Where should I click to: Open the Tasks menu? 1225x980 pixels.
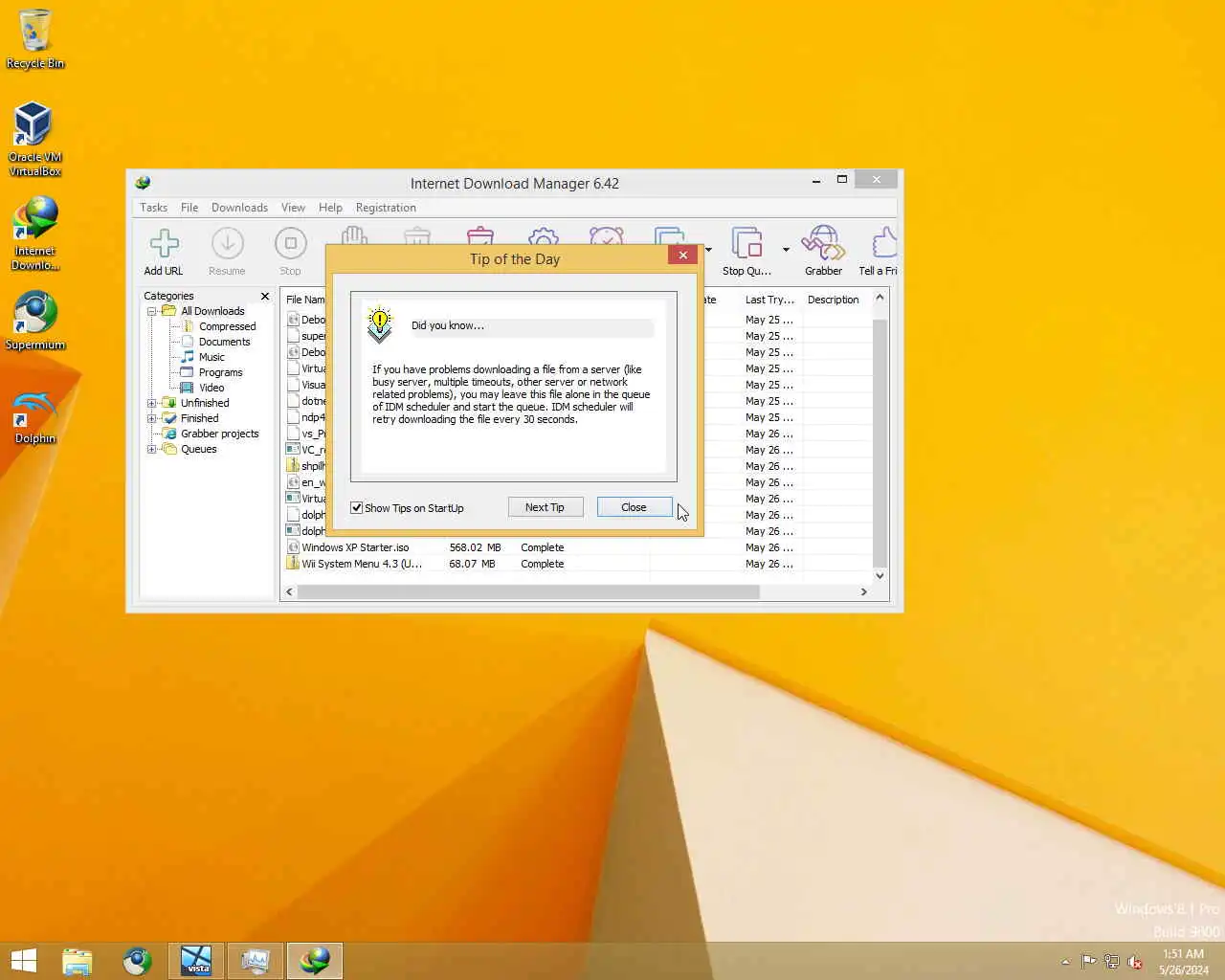click(x=153, y=208)
